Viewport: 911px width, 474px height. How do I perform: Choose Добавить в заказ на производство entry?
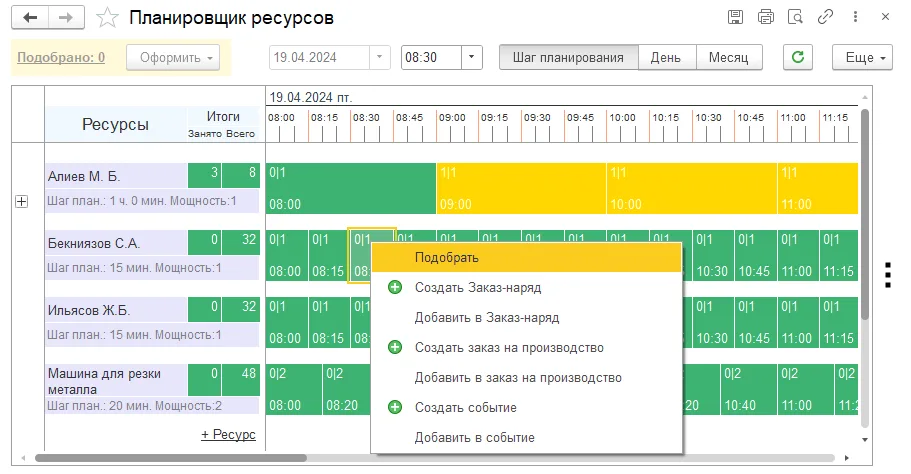[x=526, y=378]
